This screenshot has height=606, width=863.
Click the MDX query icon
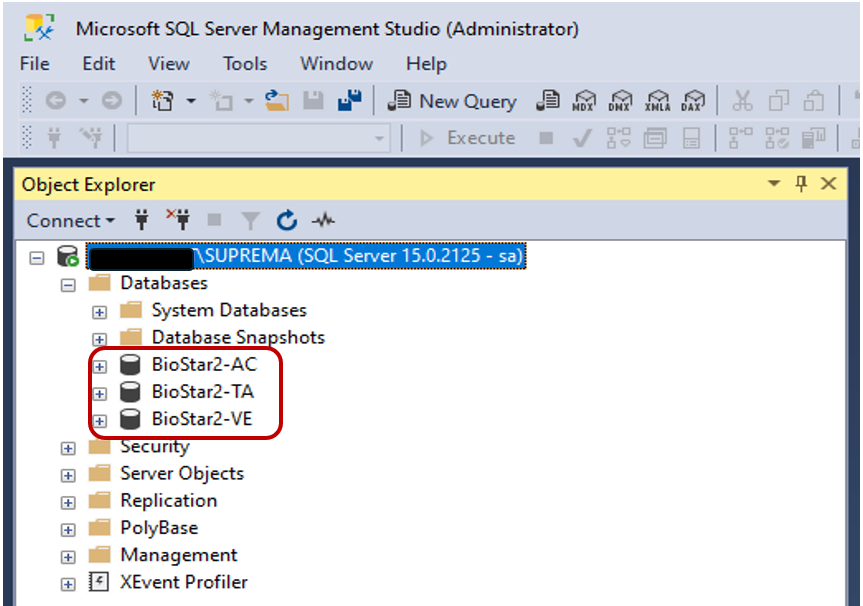(583, 101)
